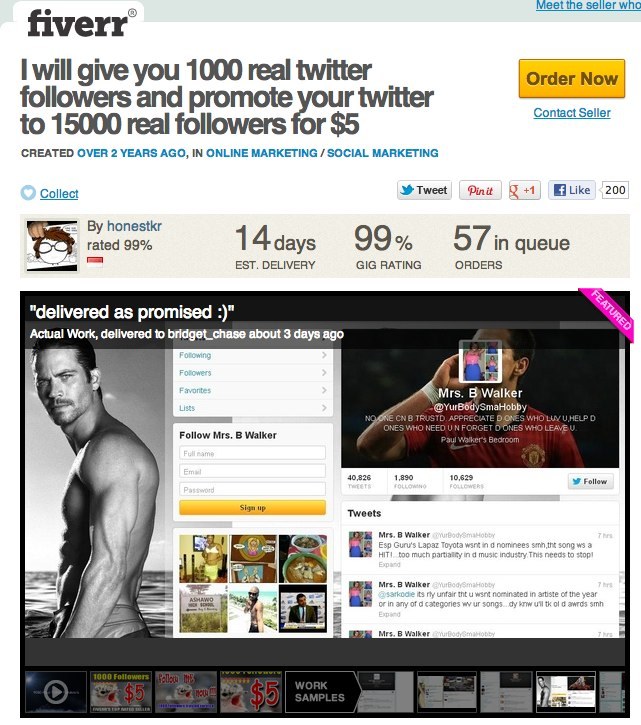641x725 pixels.
Task: Like the gig with the Facebook Like button
Action: pyautogui.click(x=572, y=190)
